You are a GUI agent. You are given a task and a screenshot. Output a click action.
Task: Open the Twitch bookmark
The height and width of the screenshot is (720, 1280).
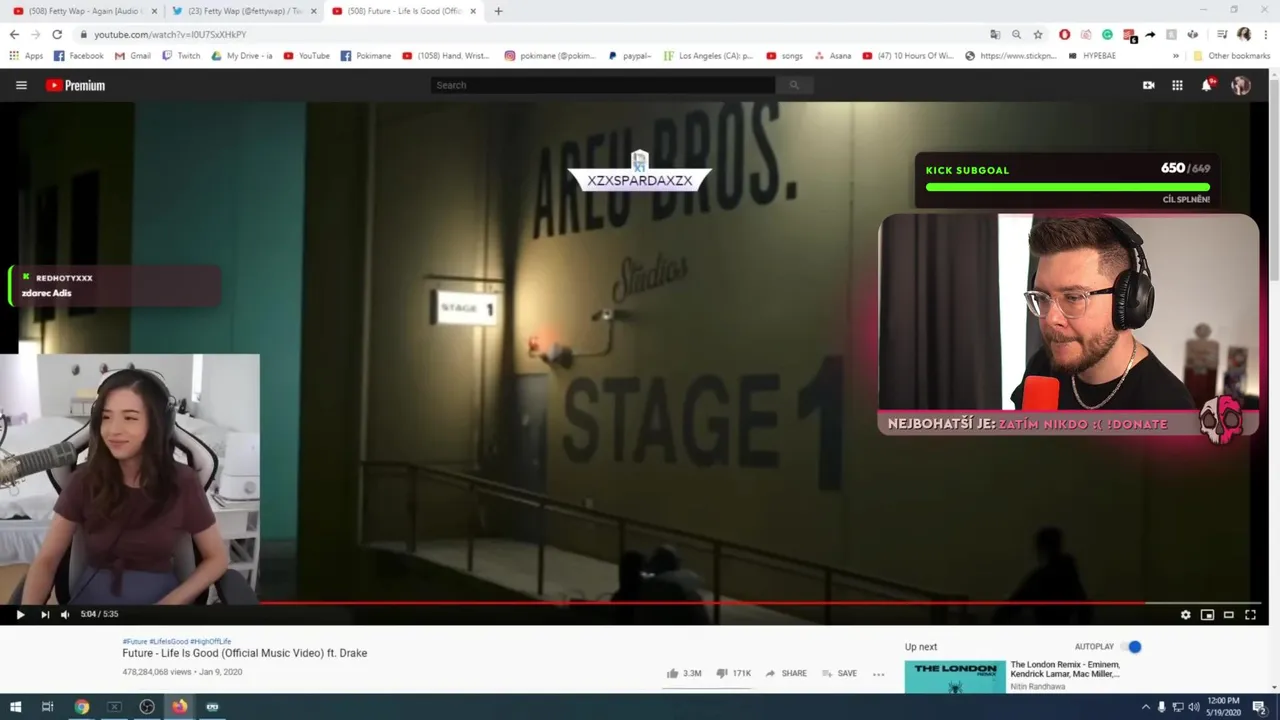181,56
